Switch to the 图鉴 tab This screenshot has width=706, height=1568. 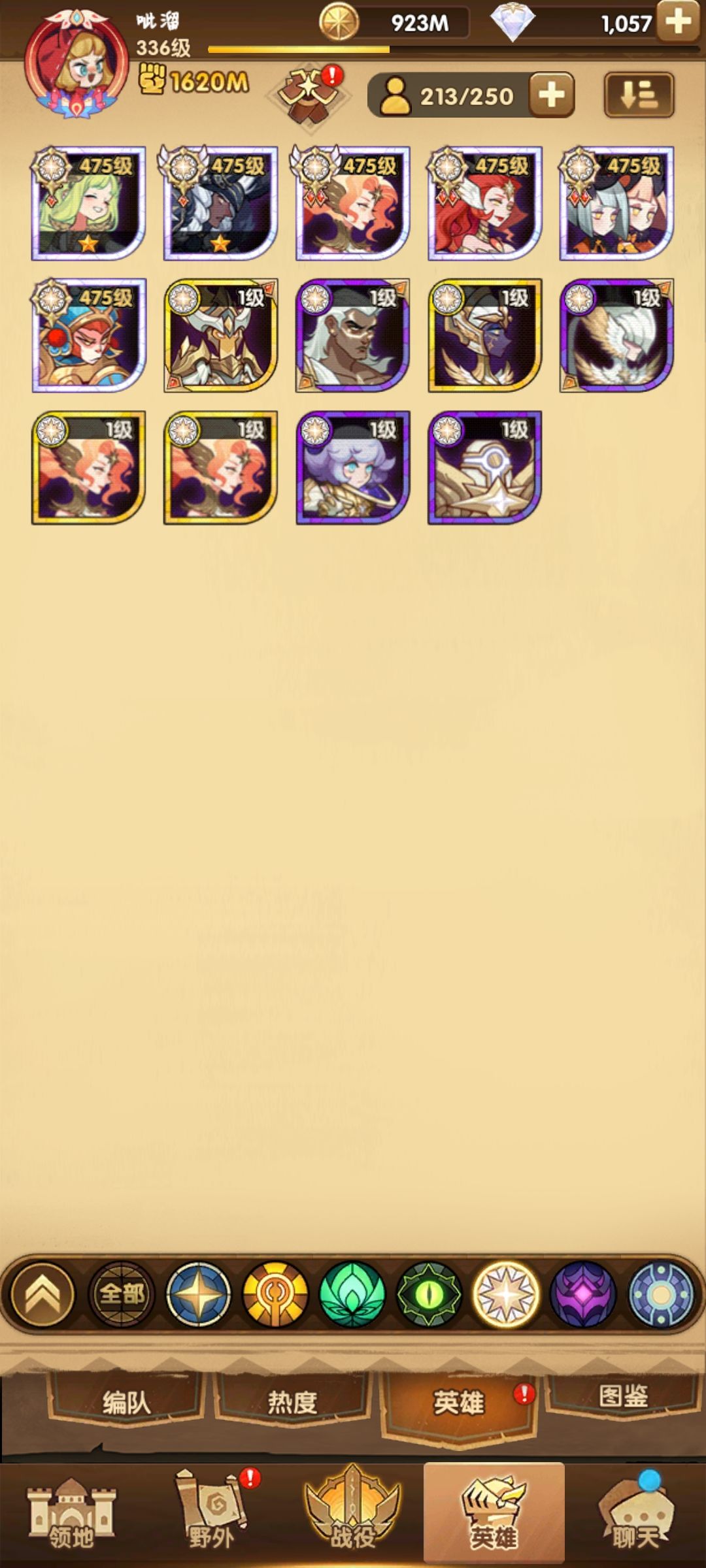click(x=623, y=1396)
